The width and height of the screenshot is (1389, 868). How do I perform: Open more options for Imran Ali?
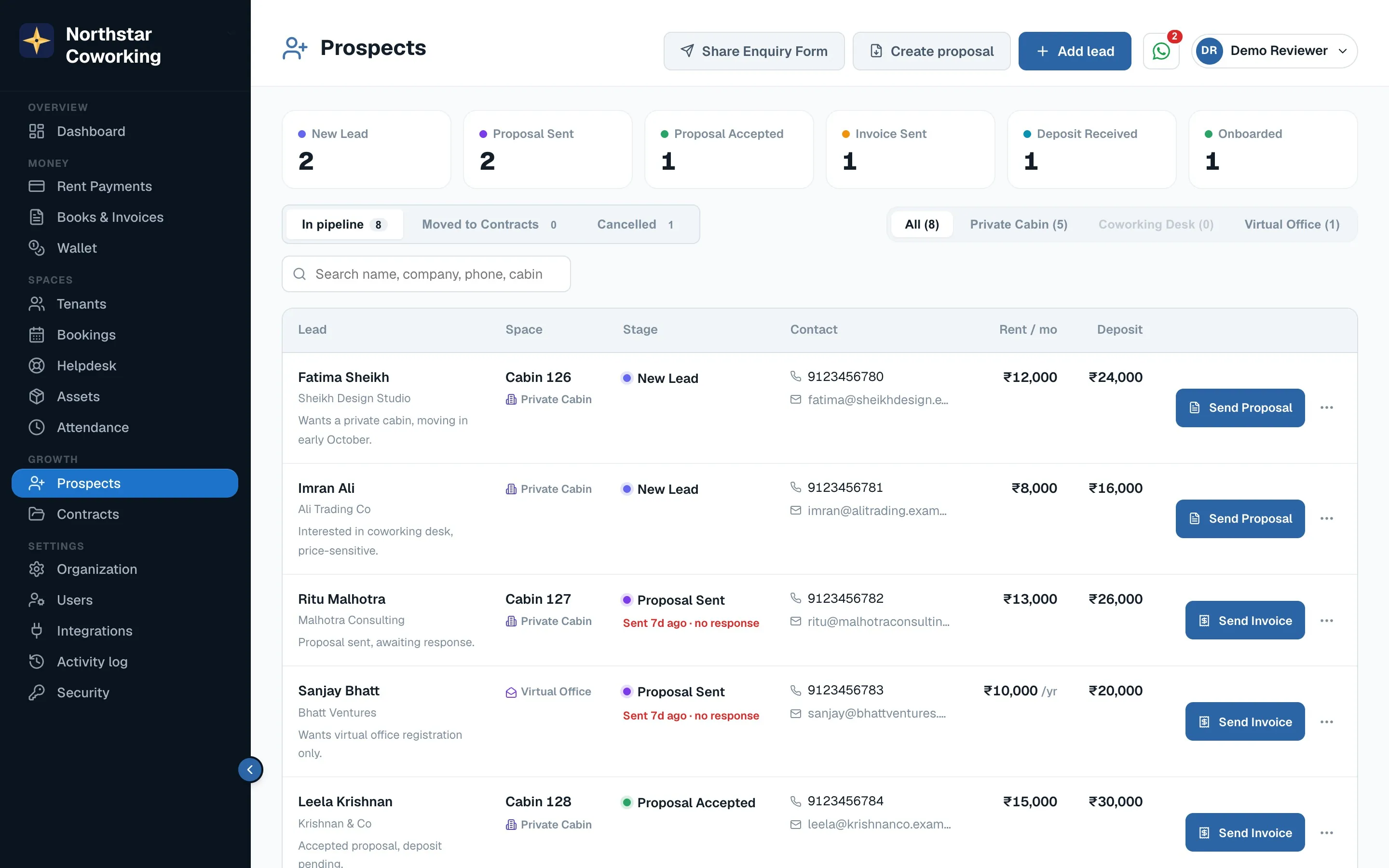1326,518
